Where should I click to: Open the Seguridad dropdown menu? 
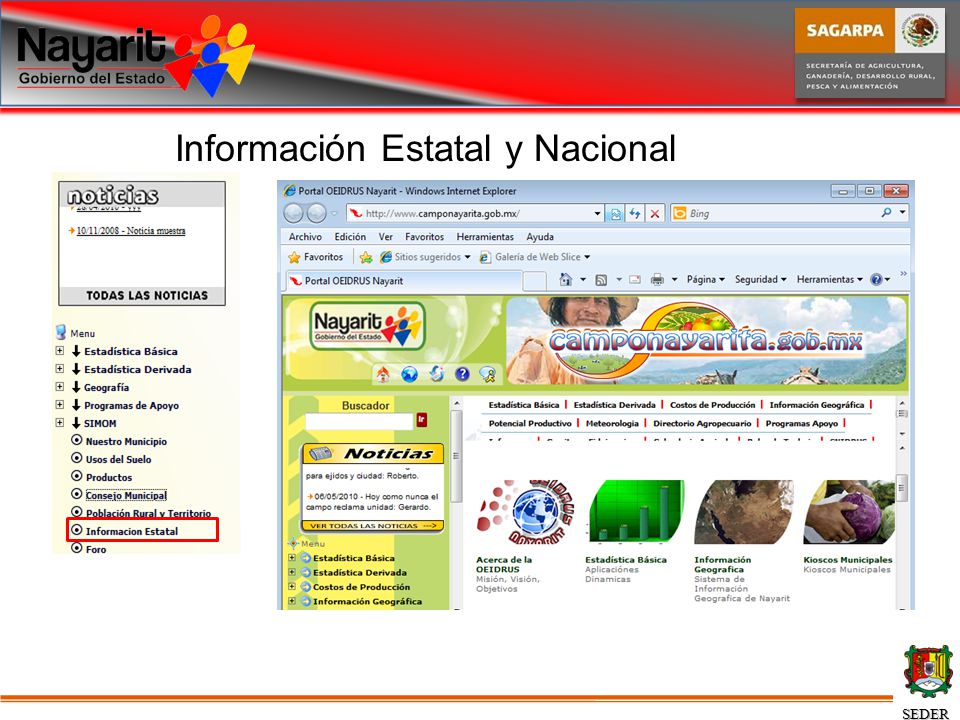760,279
